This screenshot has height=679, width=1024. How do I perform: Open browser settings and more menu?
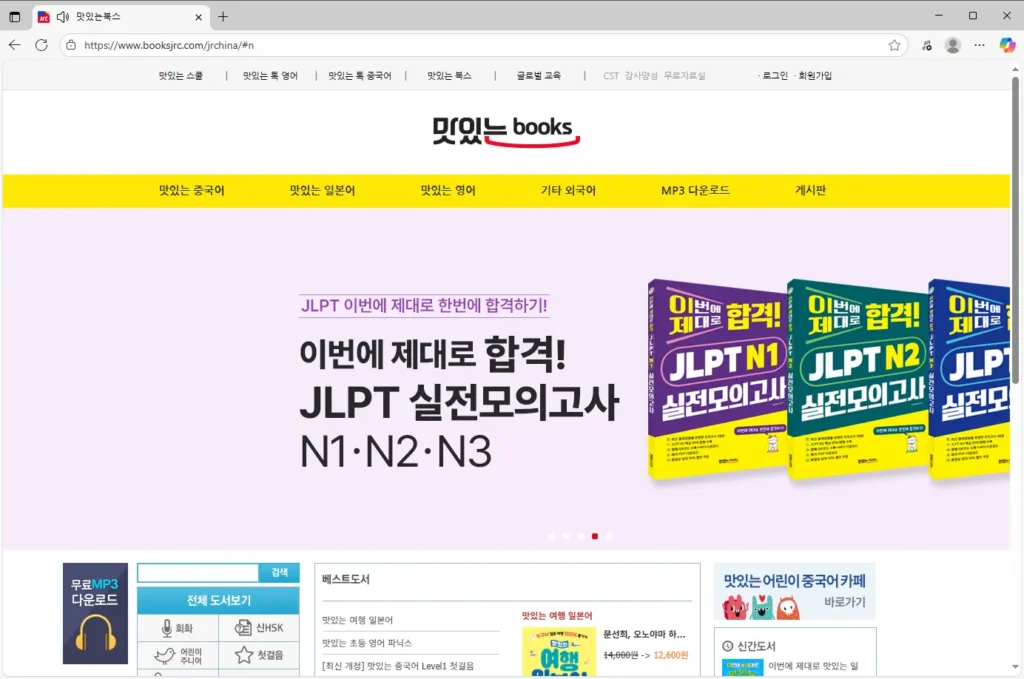click(980, 45)
